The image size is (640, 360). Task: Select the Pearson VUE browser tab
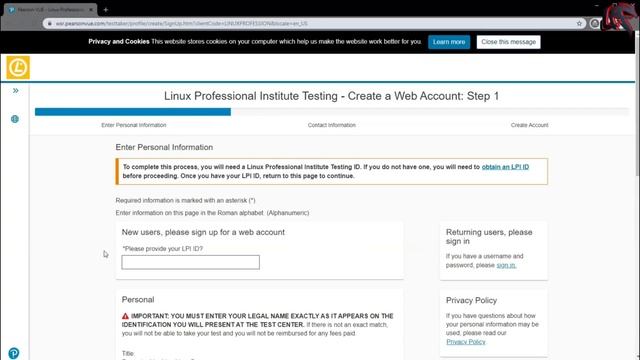point(51,9)
